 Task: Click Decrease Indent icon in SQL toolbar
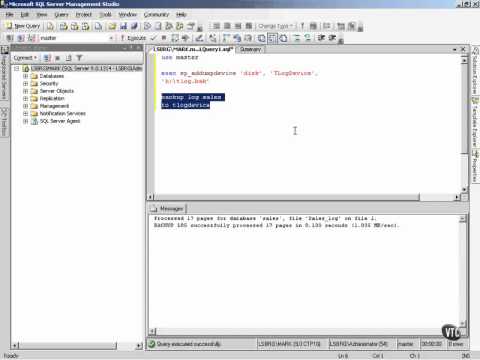(x=321, y=38)
